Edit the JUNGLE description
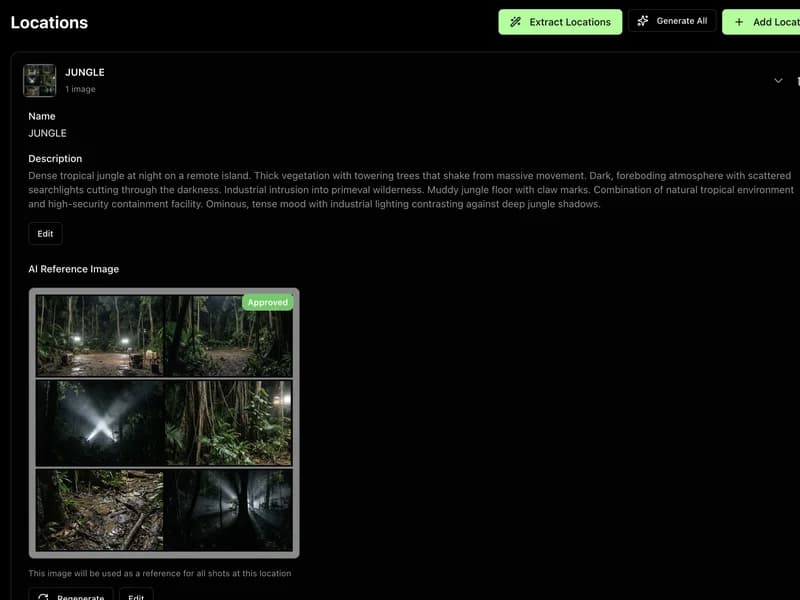 pyautogui.click(x=45, y=234)
